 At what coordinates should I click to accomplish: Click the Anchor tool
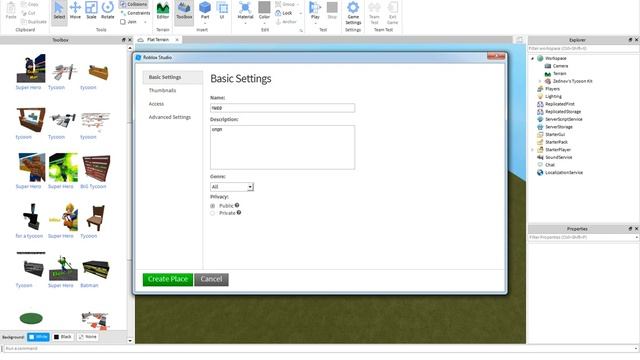tap(286, 22)
